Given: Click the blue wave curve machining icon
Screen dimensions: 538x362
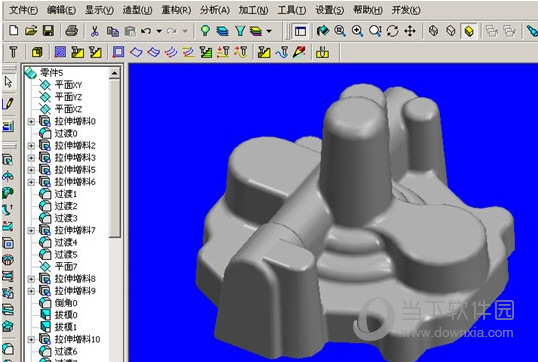Looking at the screenshot, I should (282, 52).
